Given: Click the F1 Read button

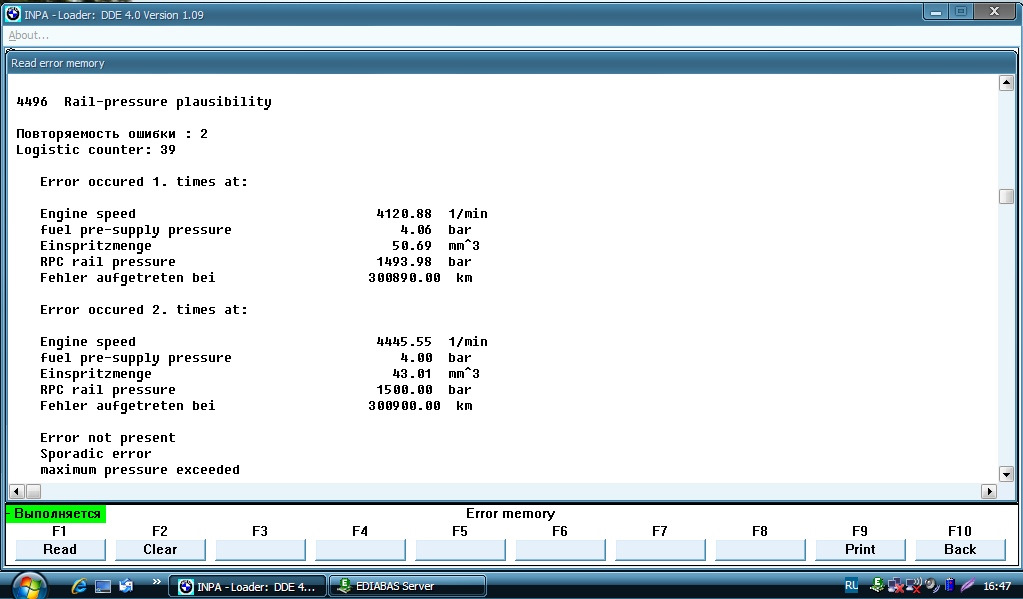Looking at the screenshot, I should tap(60, 549).
